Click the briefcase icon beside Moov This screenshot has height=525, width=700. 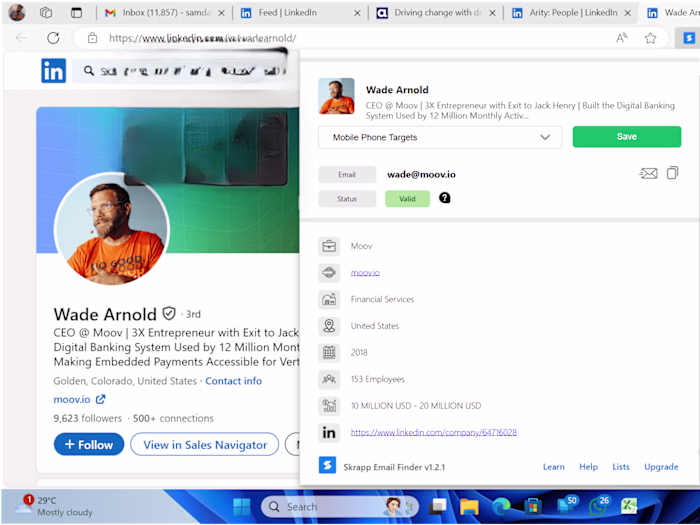(329, 246)
